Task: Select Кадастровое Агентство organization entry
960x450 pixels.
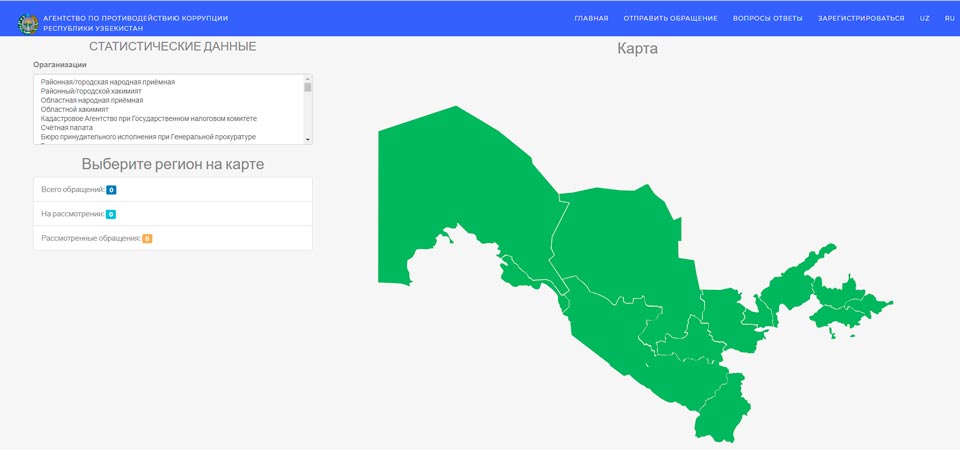Action: tap(148, 118)
